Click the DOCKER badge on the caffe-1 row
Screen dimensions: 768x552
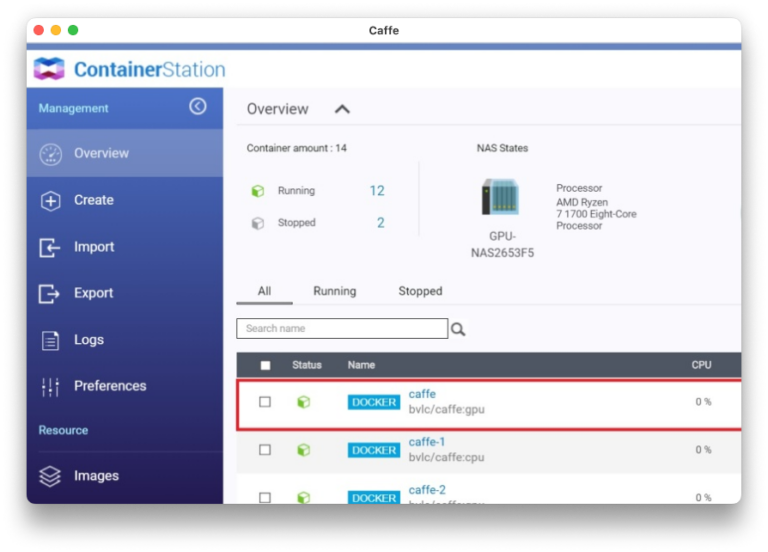click(374, 450)
